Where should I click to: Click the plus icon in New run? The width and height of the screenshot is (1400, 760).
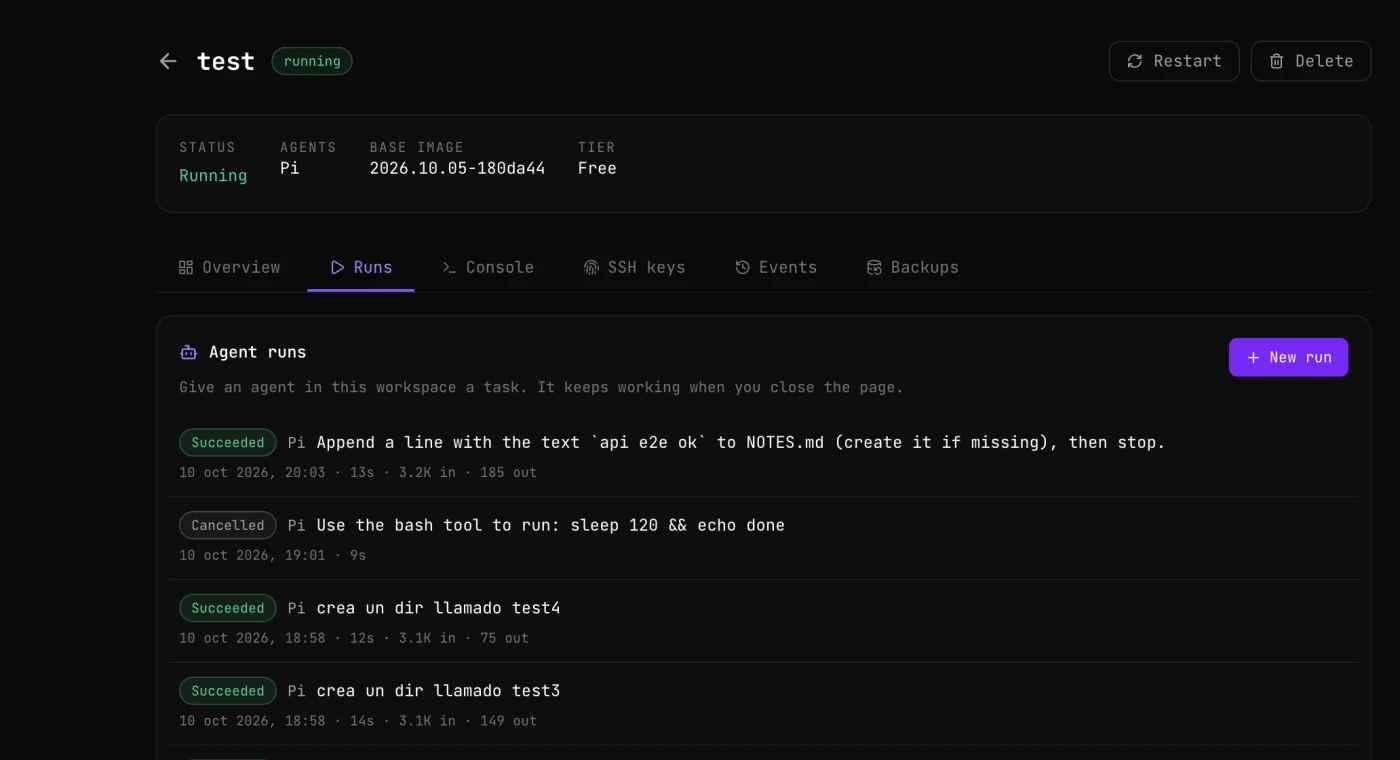pos(1254,357)
